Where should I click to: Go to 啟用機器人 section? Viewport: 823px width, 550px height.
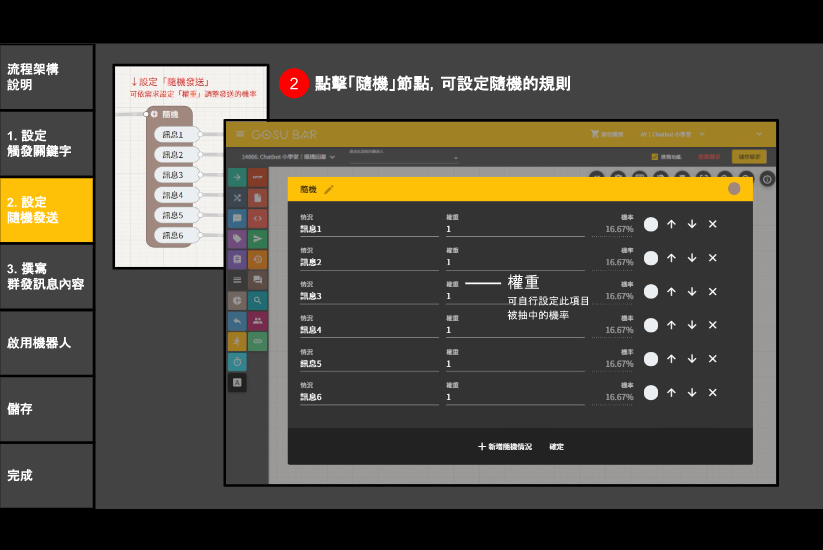click(47, 343)
